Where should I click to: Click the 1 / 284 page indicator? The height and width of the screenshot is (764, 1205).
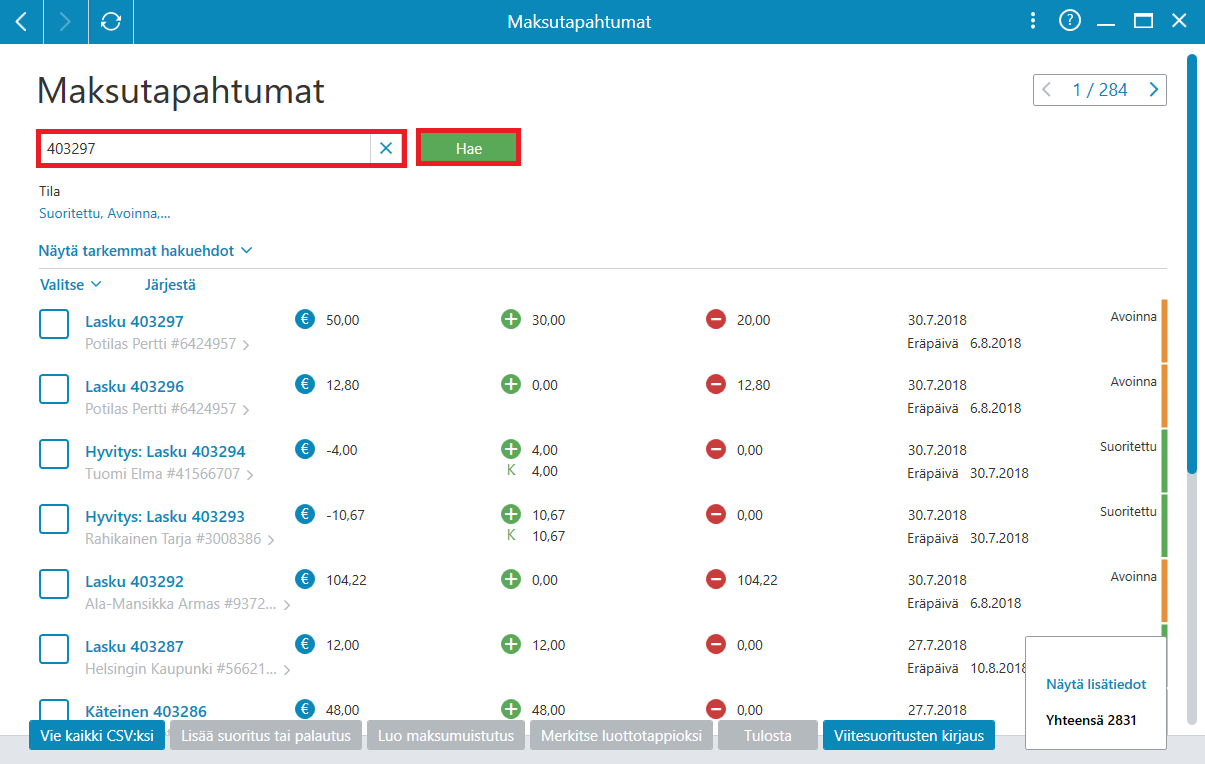[1100, 90]
